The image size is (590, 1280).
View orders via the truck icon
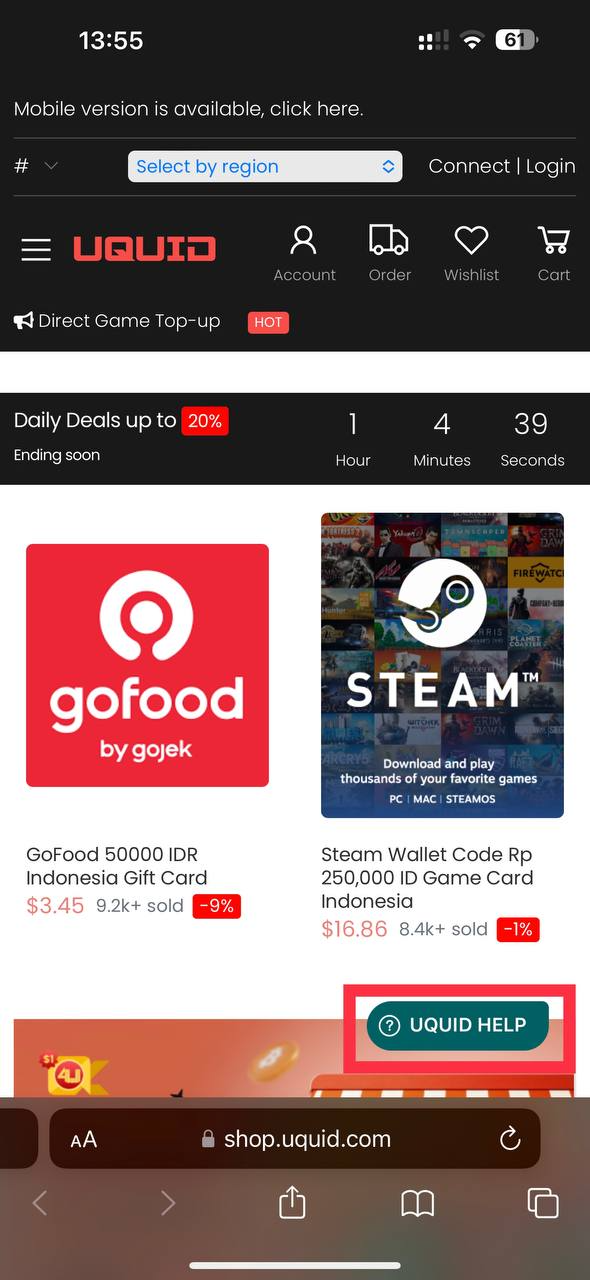[389, 240]
